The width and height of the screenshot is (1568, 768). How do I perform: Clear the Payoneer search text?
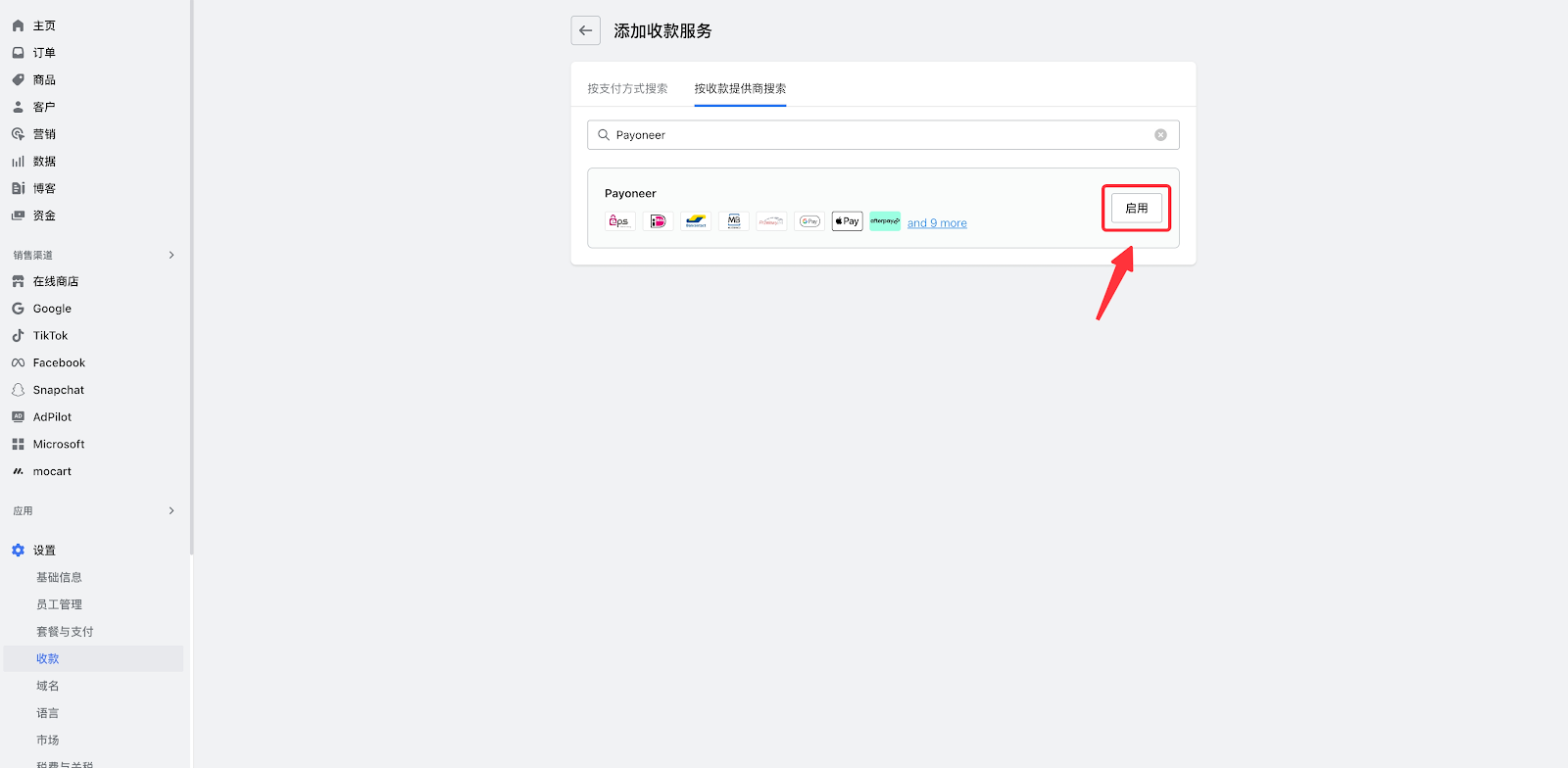1160,135
